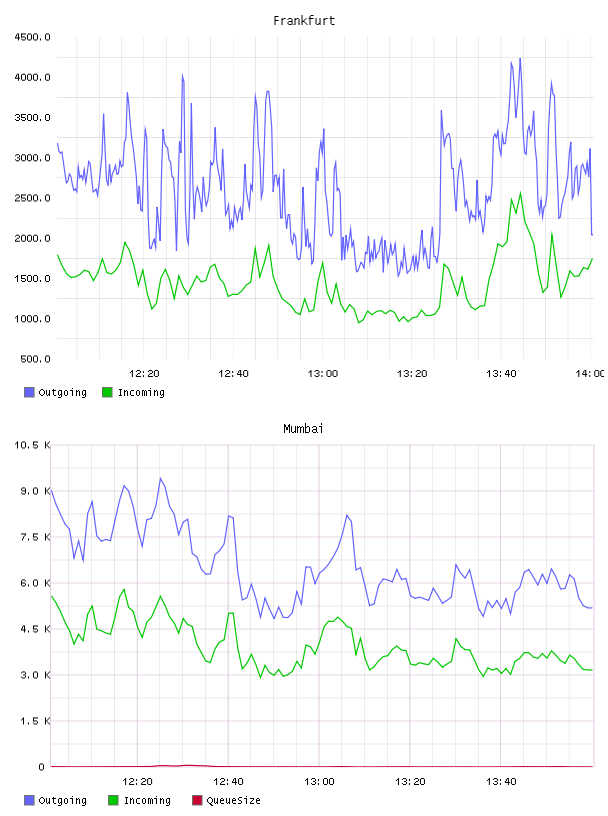
Task: Click the 7.5 K y-axis label on the Mumbai chart
Action: pos(35,537)
